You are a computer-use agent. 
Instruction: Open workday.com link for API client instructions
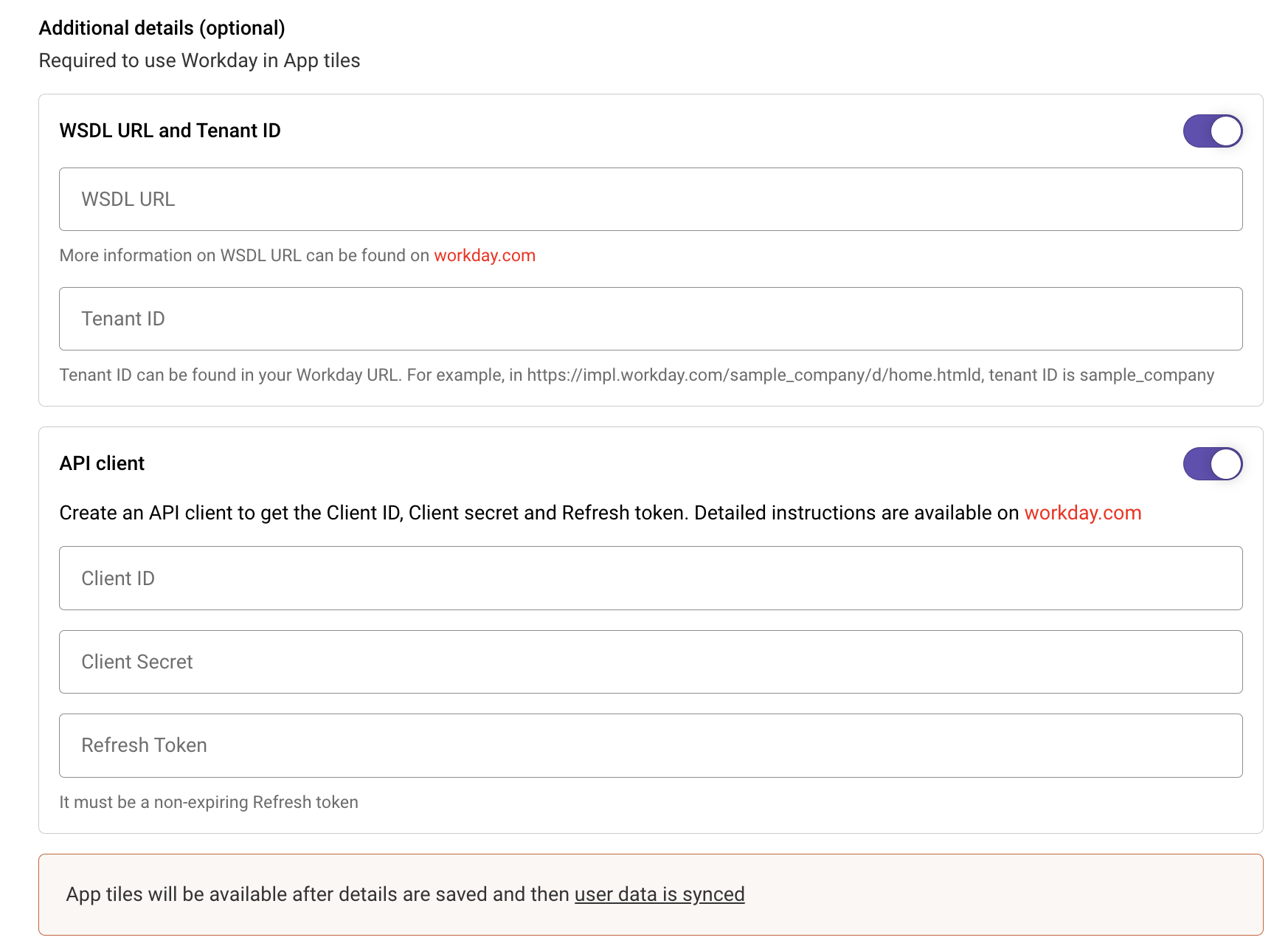click(1082, 513)
